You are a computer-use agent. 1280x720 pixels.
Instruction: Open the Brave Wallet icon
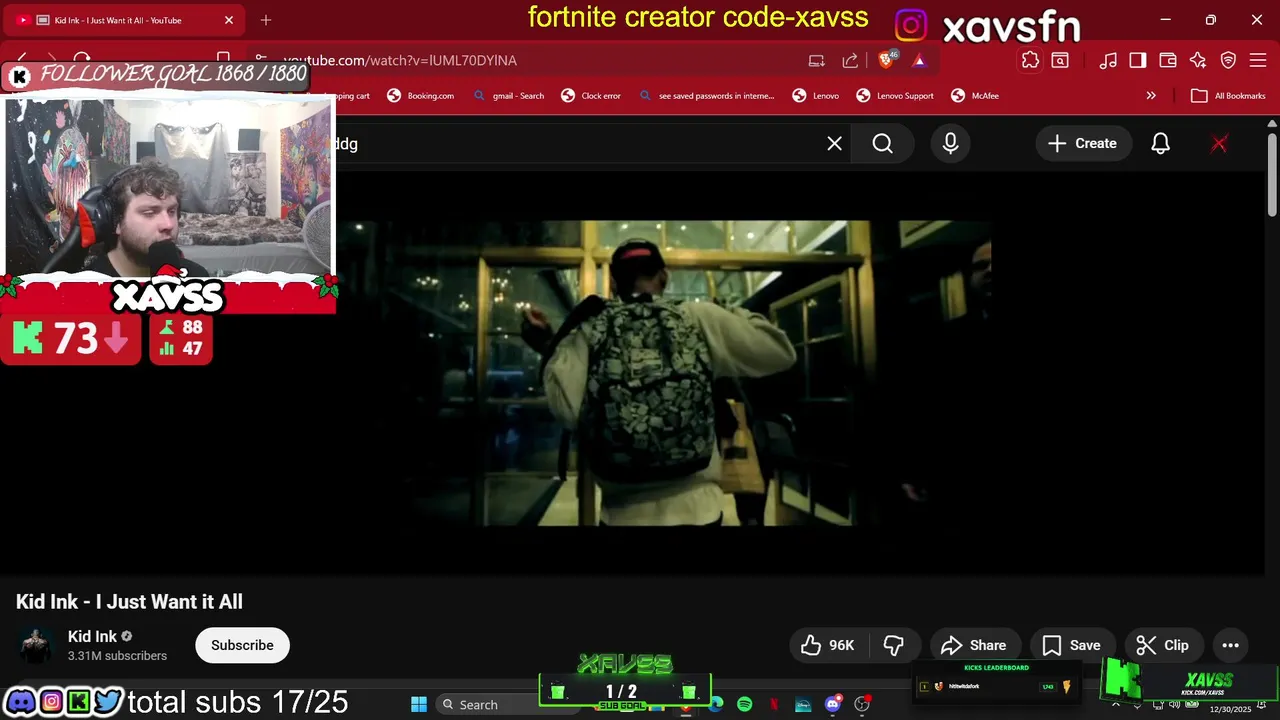(1167, 60)
